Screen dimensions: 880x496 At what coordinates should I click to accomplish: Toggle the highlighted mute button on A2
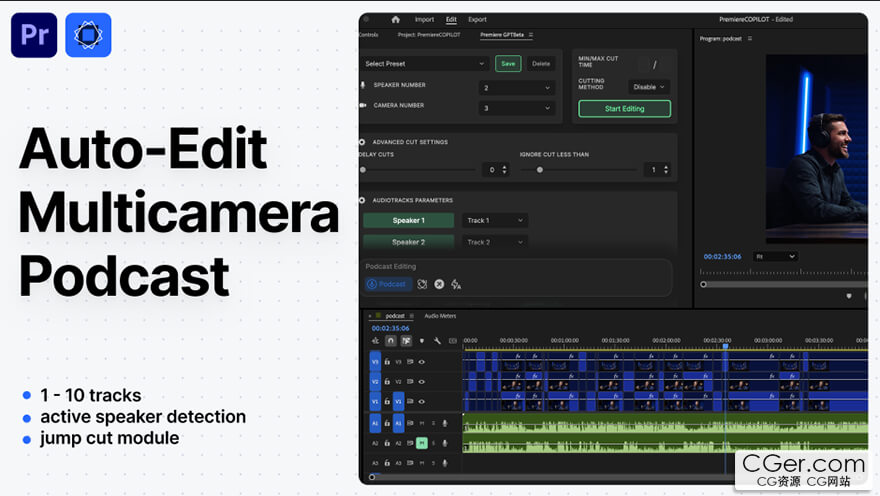tap(422, 443)
